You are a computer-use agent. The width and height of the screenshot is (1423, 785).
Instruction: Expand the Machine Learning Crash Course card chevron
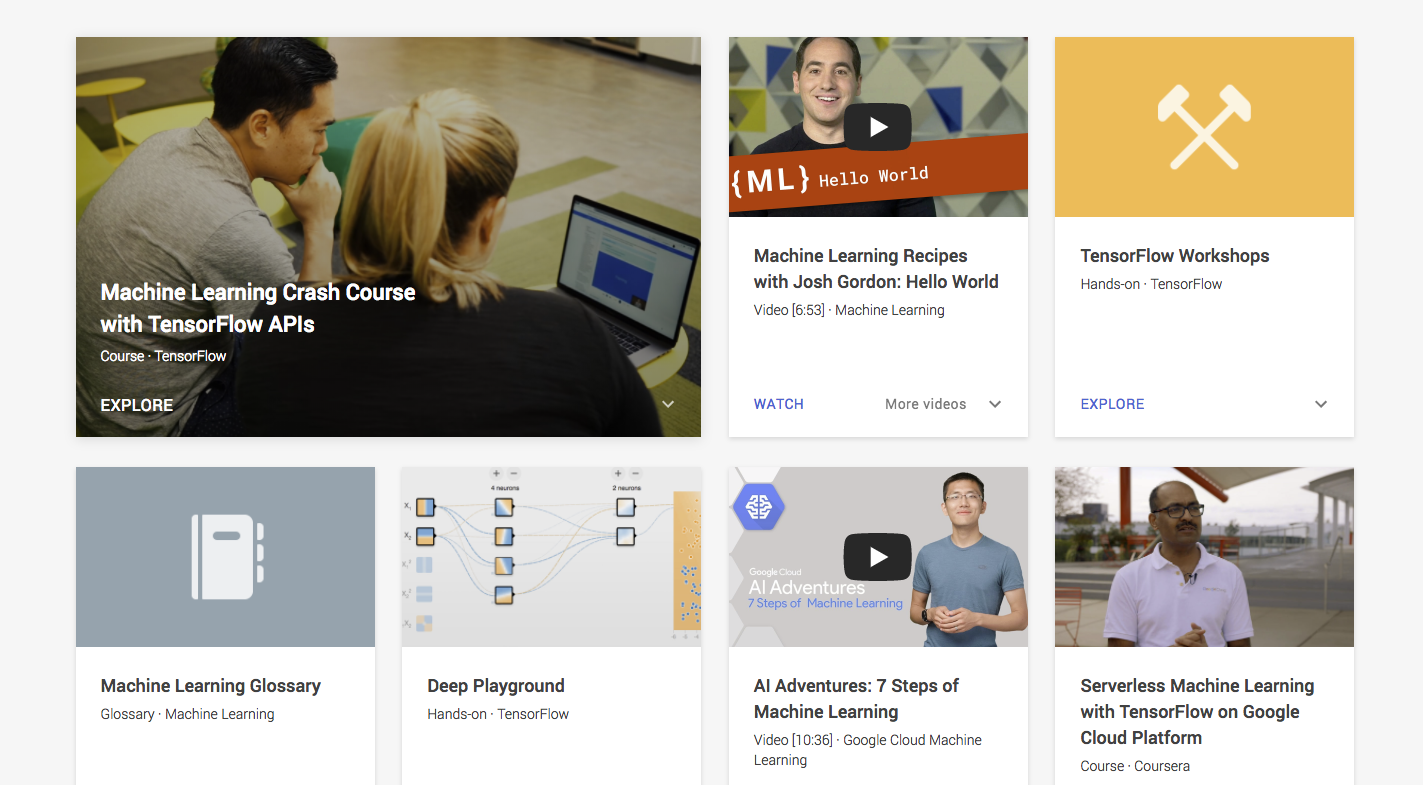pos(668,405)
